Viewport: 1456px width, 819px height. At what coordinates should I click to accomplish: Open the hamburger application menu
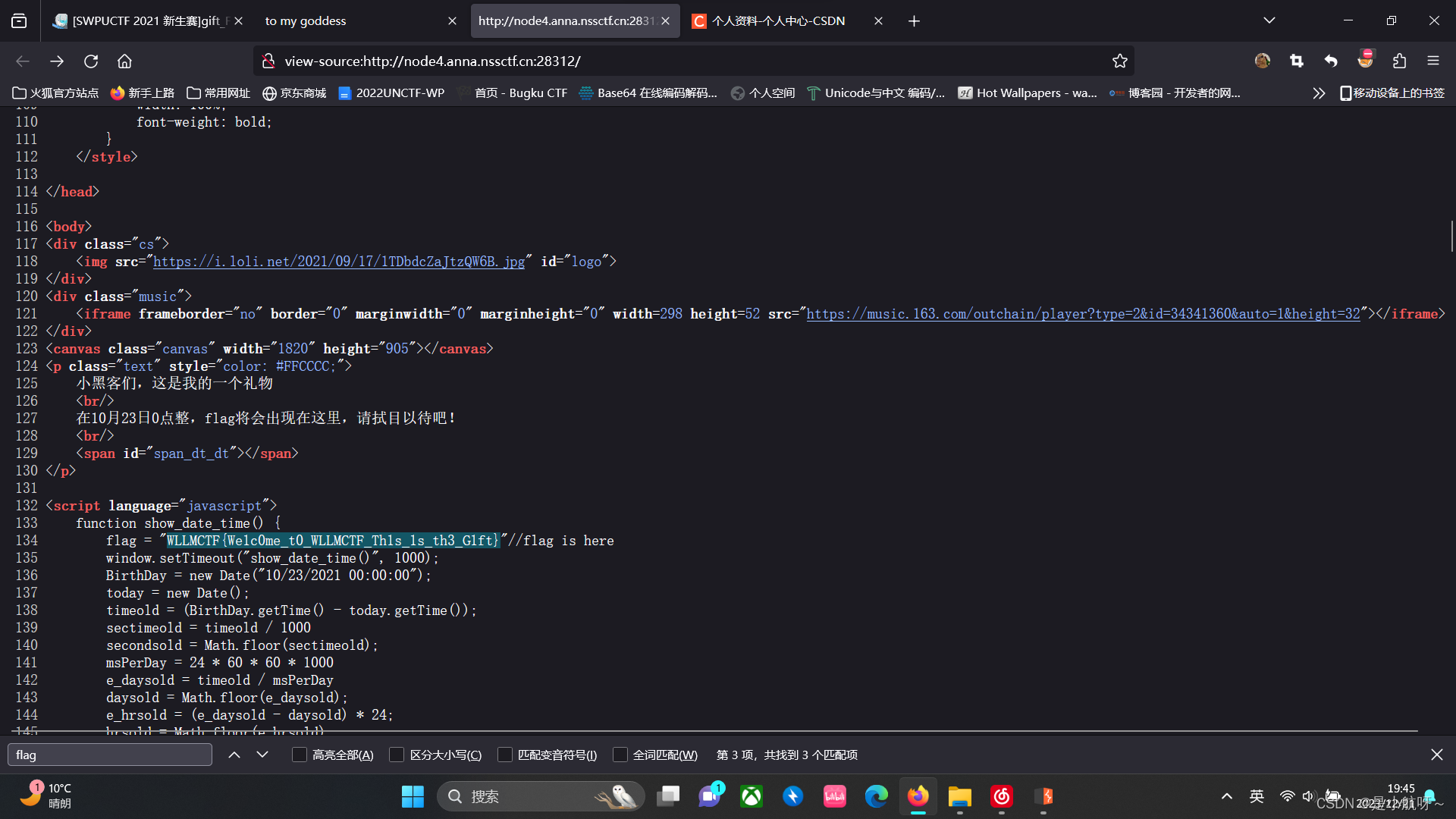(1434, 61)
